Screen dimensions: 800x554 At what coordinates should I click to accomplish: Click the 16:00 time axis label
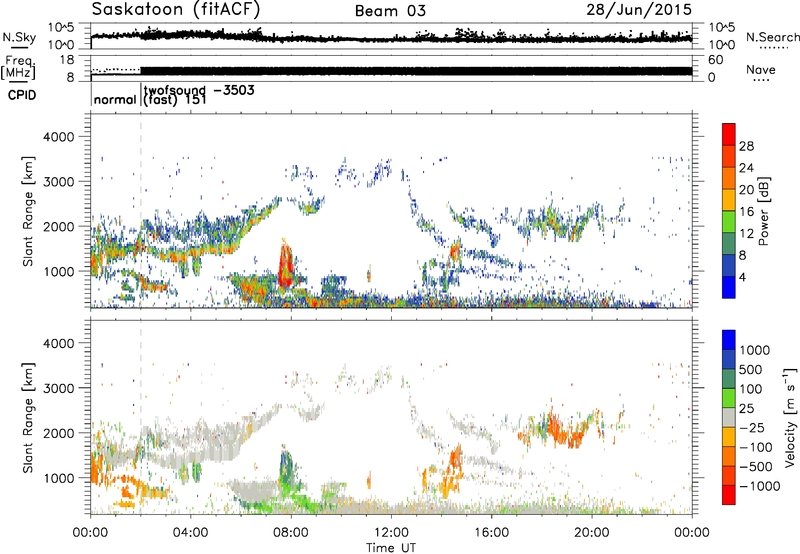point(491,532)
